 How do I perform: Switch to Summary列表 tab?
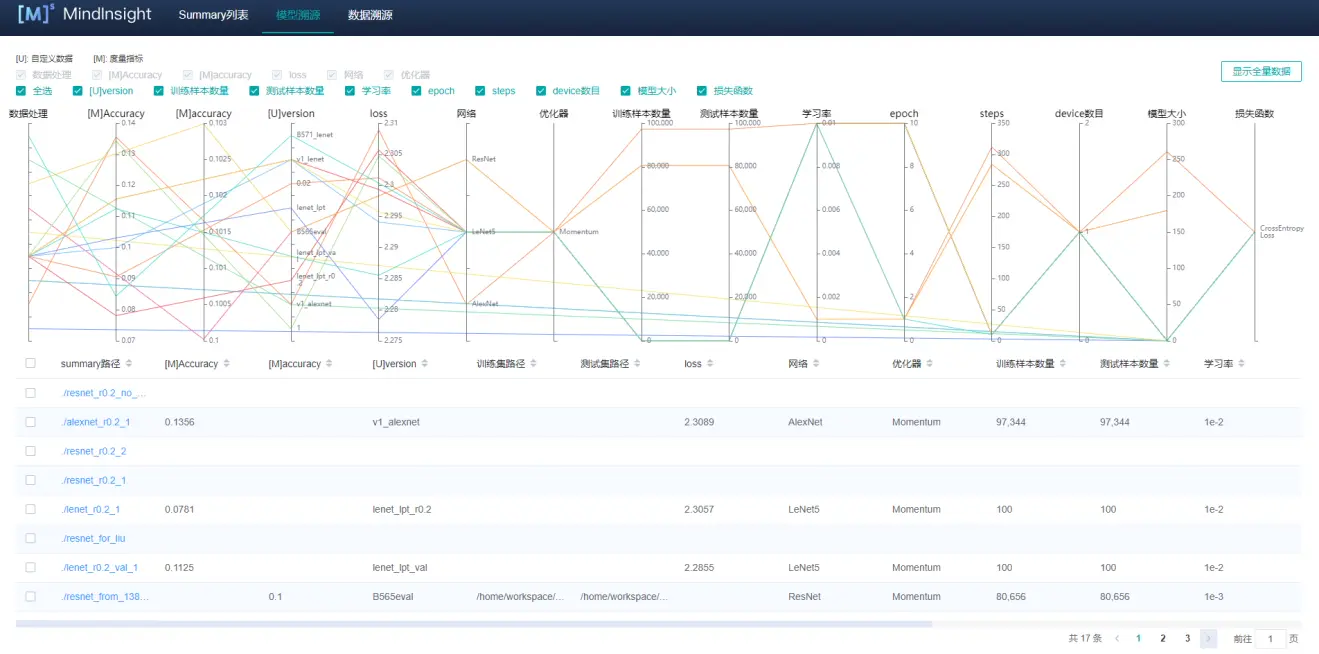tap(212, 16)
